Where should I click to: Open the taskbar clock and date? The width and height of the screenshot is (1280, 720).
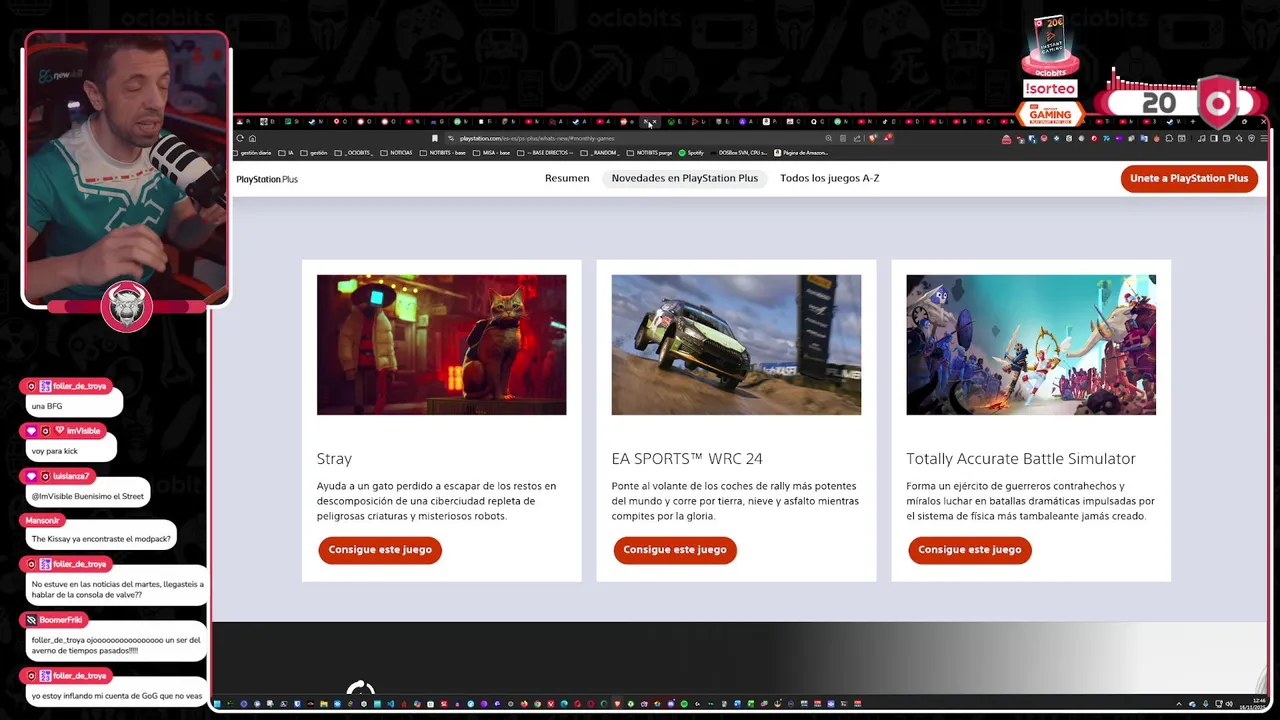(1253, 704)
